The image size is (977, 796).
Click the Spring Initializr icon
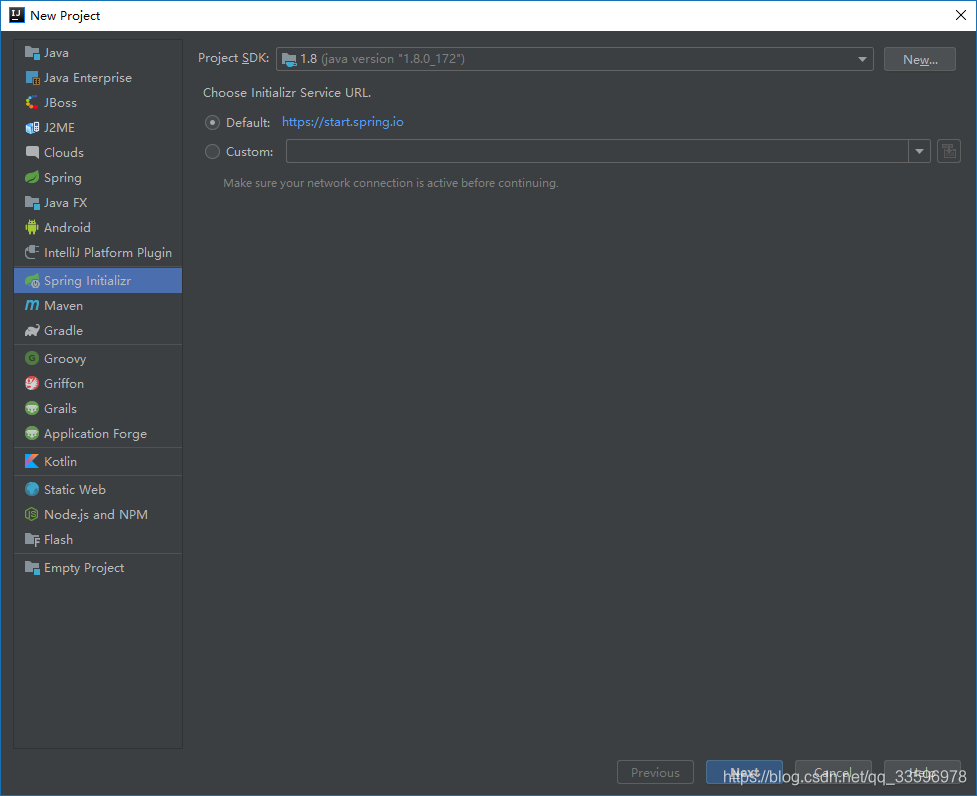coord(32,281)
